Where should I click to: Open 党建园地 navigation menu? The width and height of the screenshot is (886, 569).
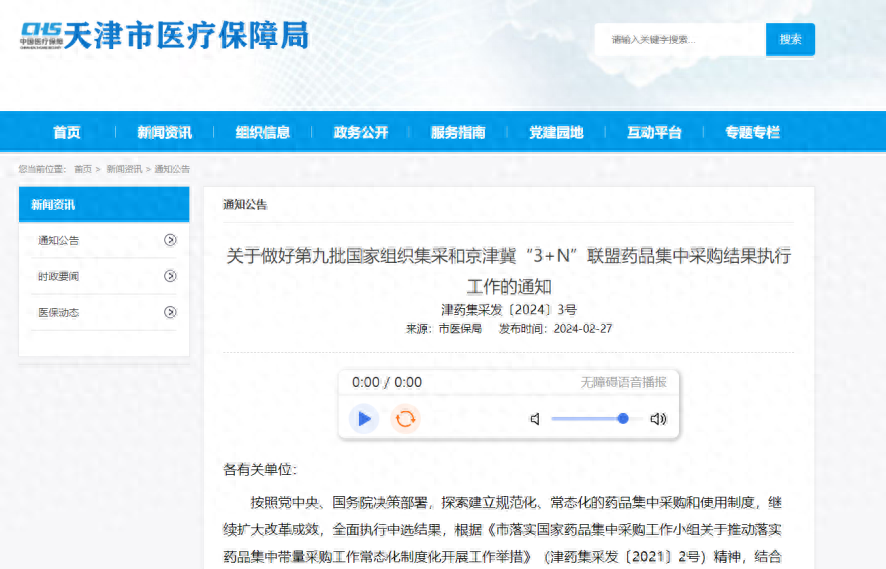[x=556, y=132]
